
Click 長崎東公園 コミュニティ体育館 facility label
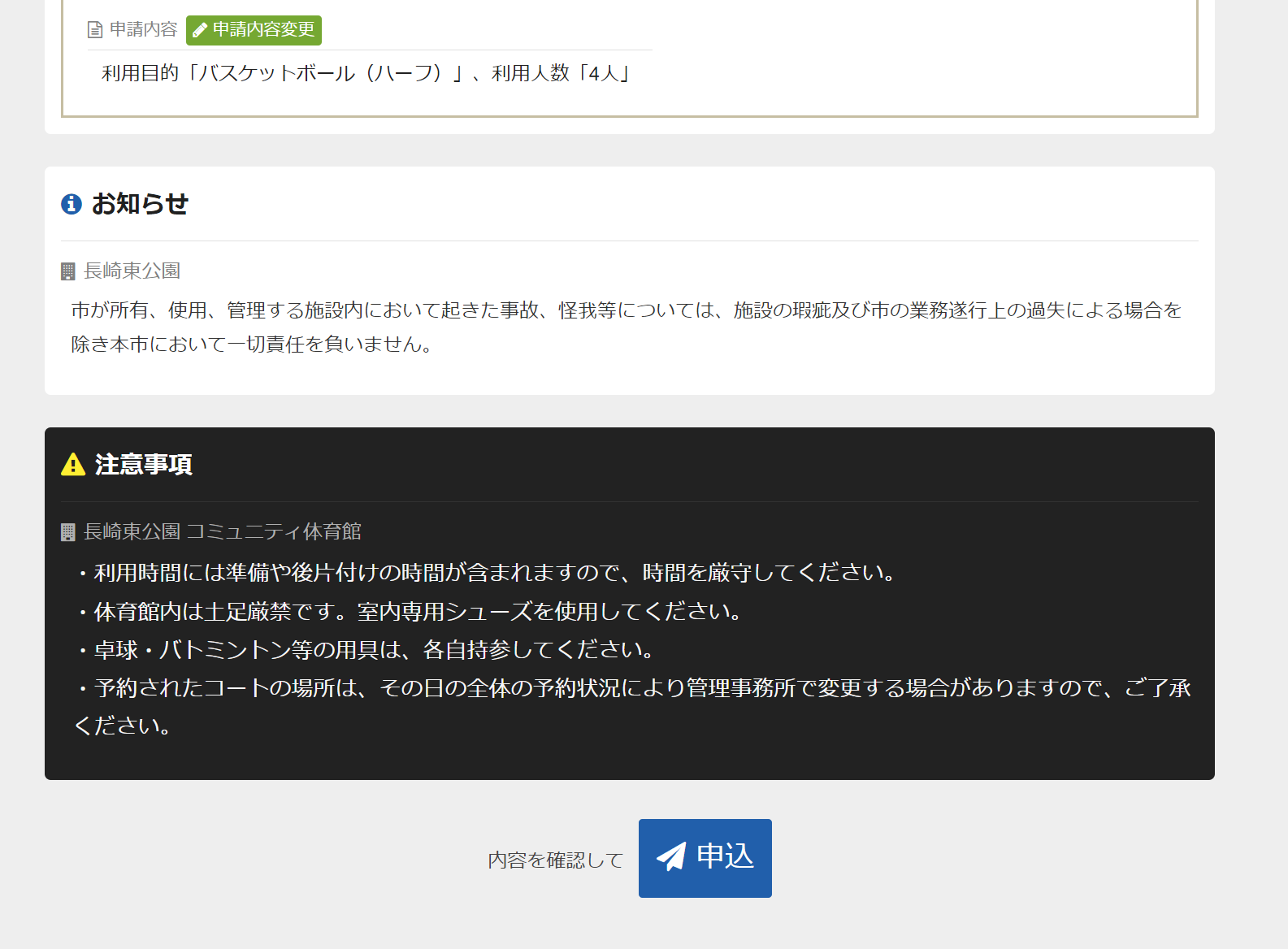[223, 532]
